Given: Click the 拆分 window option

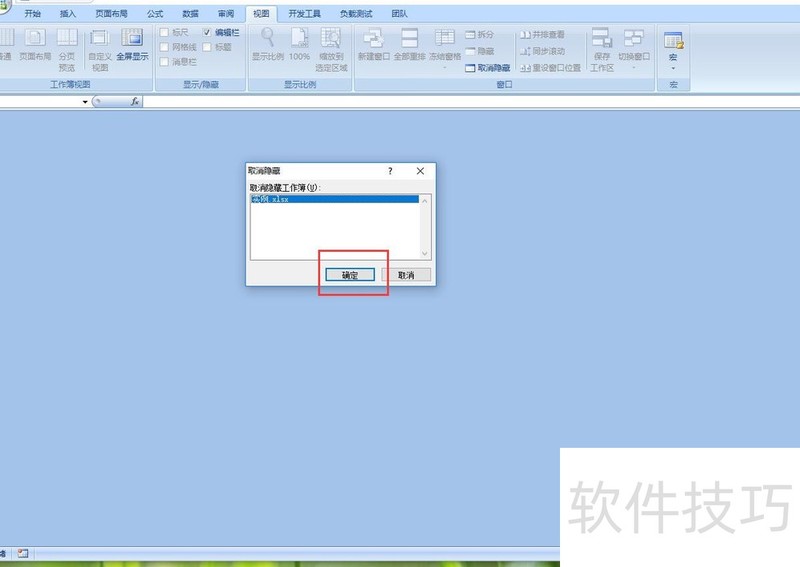Looking at the screenshot, I should click(480, 34).
